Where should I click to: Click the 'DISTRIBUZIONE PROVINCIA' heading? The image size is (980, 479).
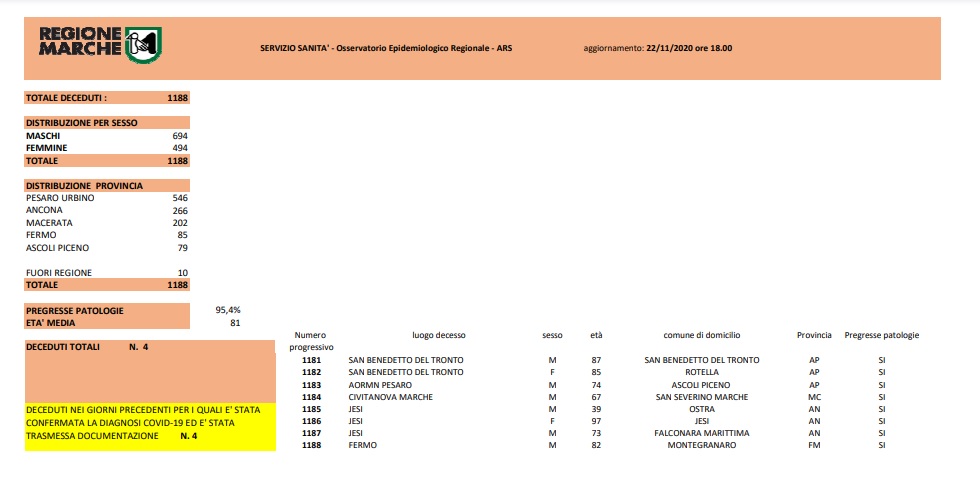84,186
